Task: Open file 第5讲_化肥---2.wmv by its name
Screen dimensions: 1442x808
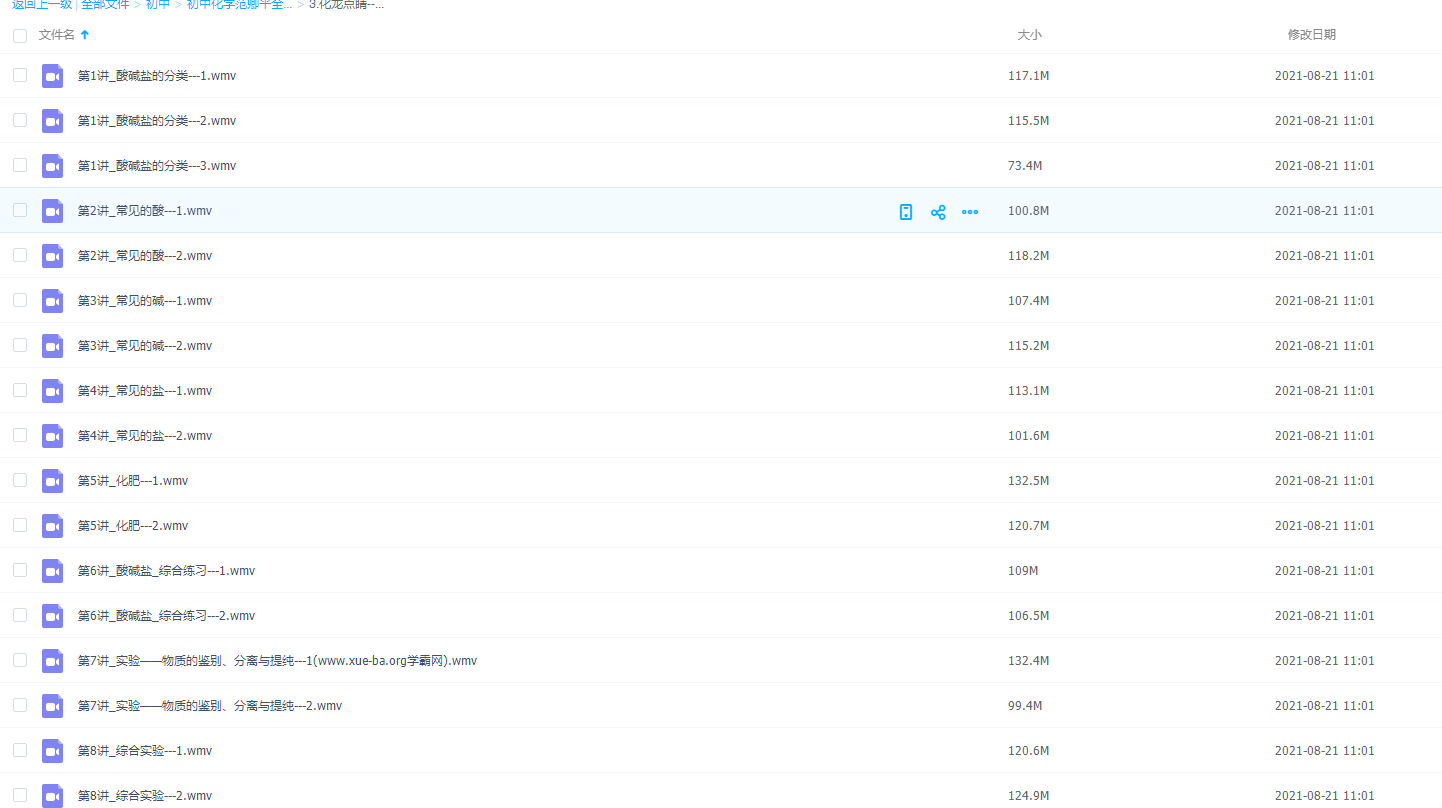Action: tap(133, 526)
